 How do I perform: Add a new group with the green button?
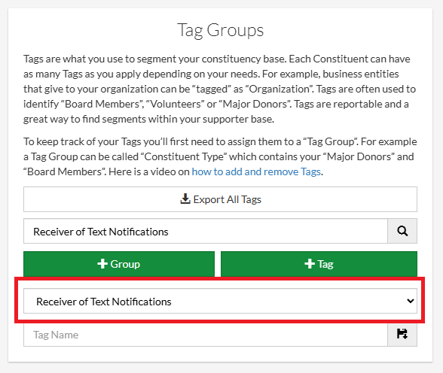tap(119, 264)
